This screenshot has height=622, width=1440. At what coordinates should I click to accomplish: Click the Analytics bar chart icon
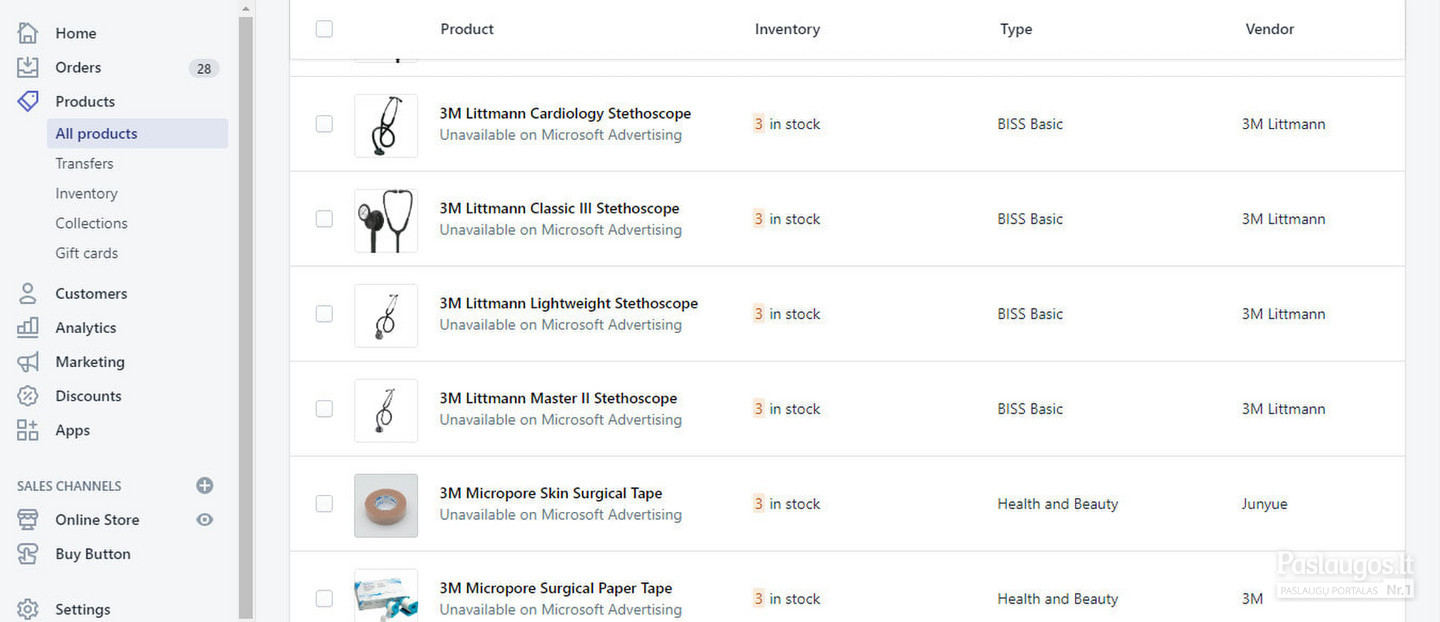[28, 327]
